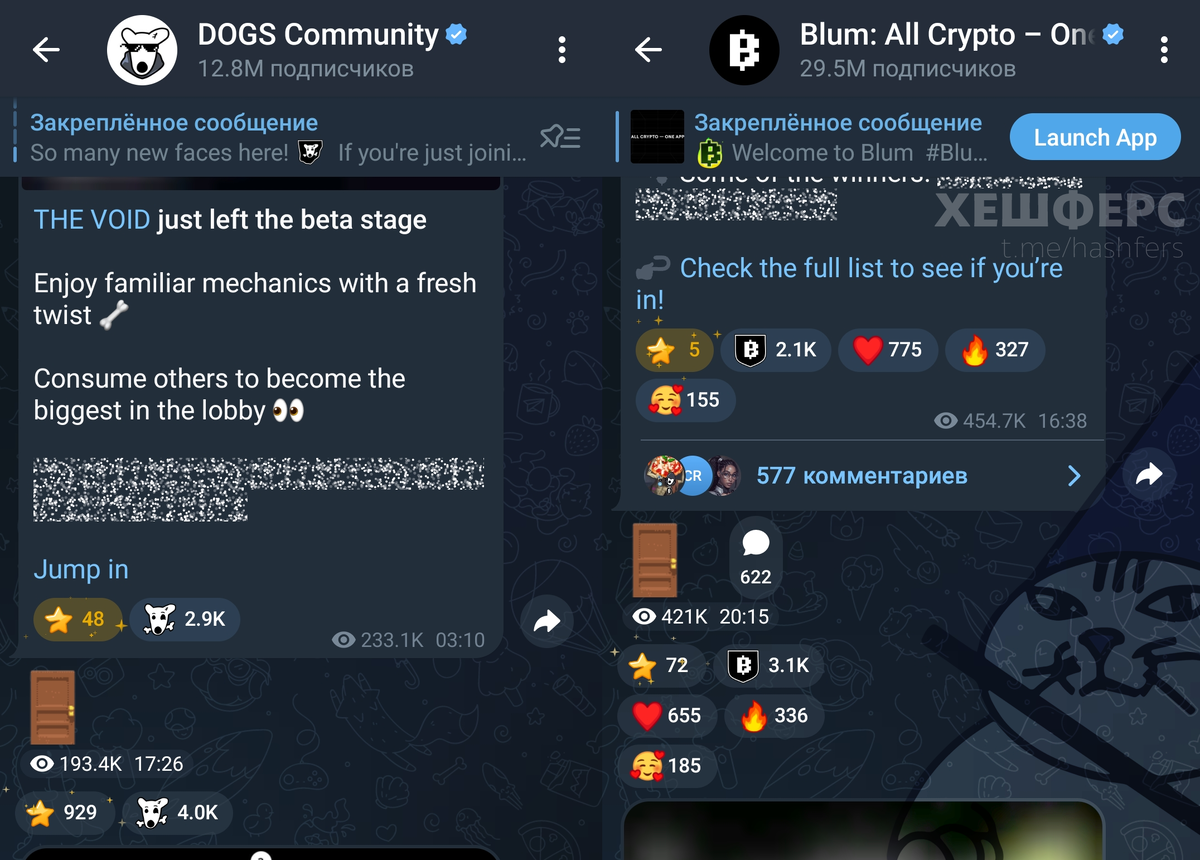1200x860 pixels.
Task: Tap the Launch App button
Action: pyautogui.click(x=1095, y=138)
